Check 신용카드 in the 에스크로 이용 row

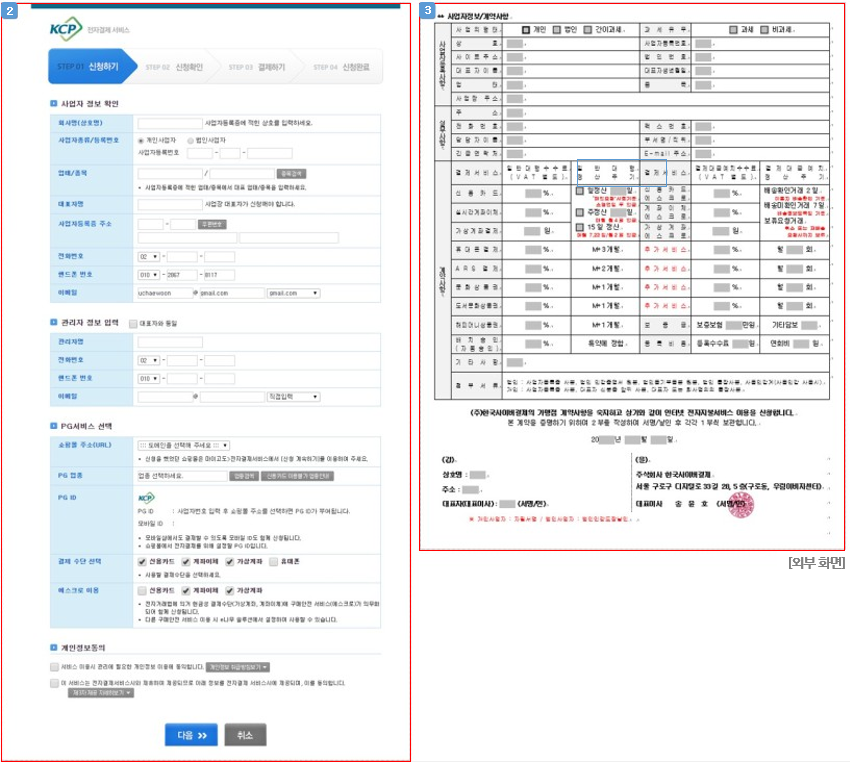(x=142, y=590)
